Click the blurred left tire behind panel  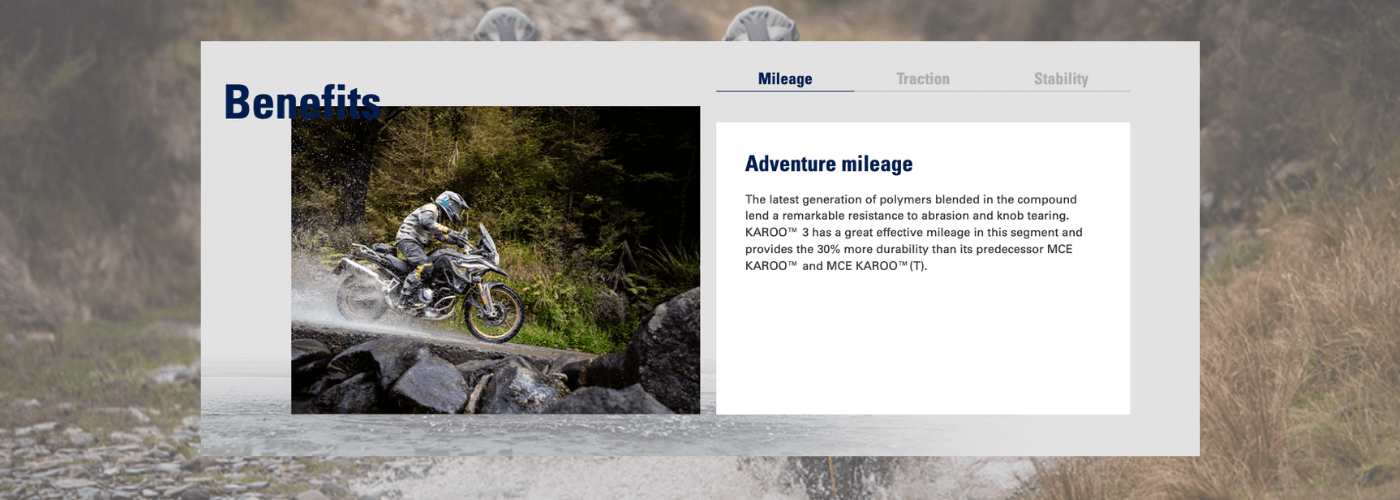point(507,24)
